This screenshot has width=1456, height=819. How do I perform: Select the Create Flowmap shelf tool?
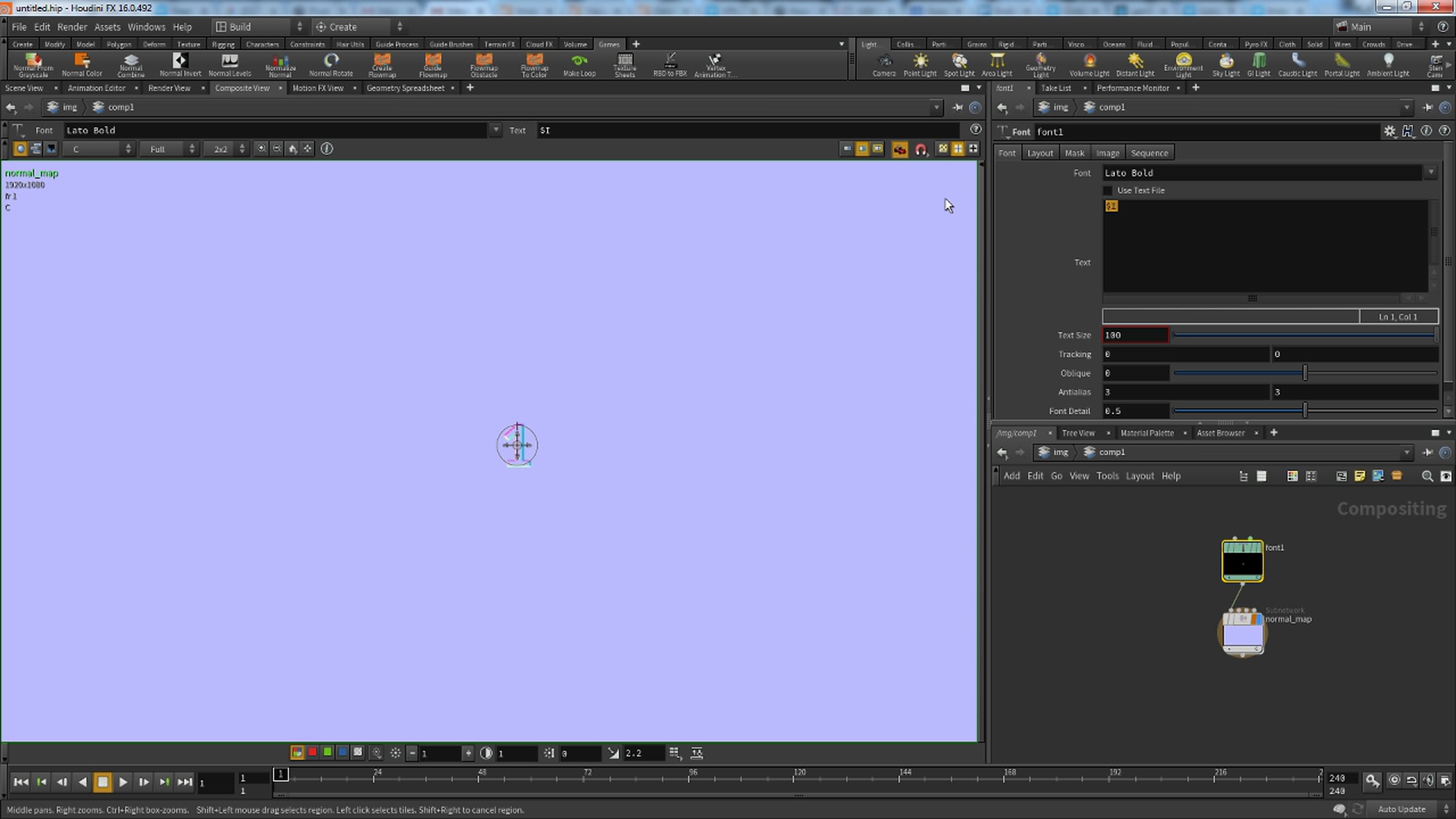[x=382, y=65]
